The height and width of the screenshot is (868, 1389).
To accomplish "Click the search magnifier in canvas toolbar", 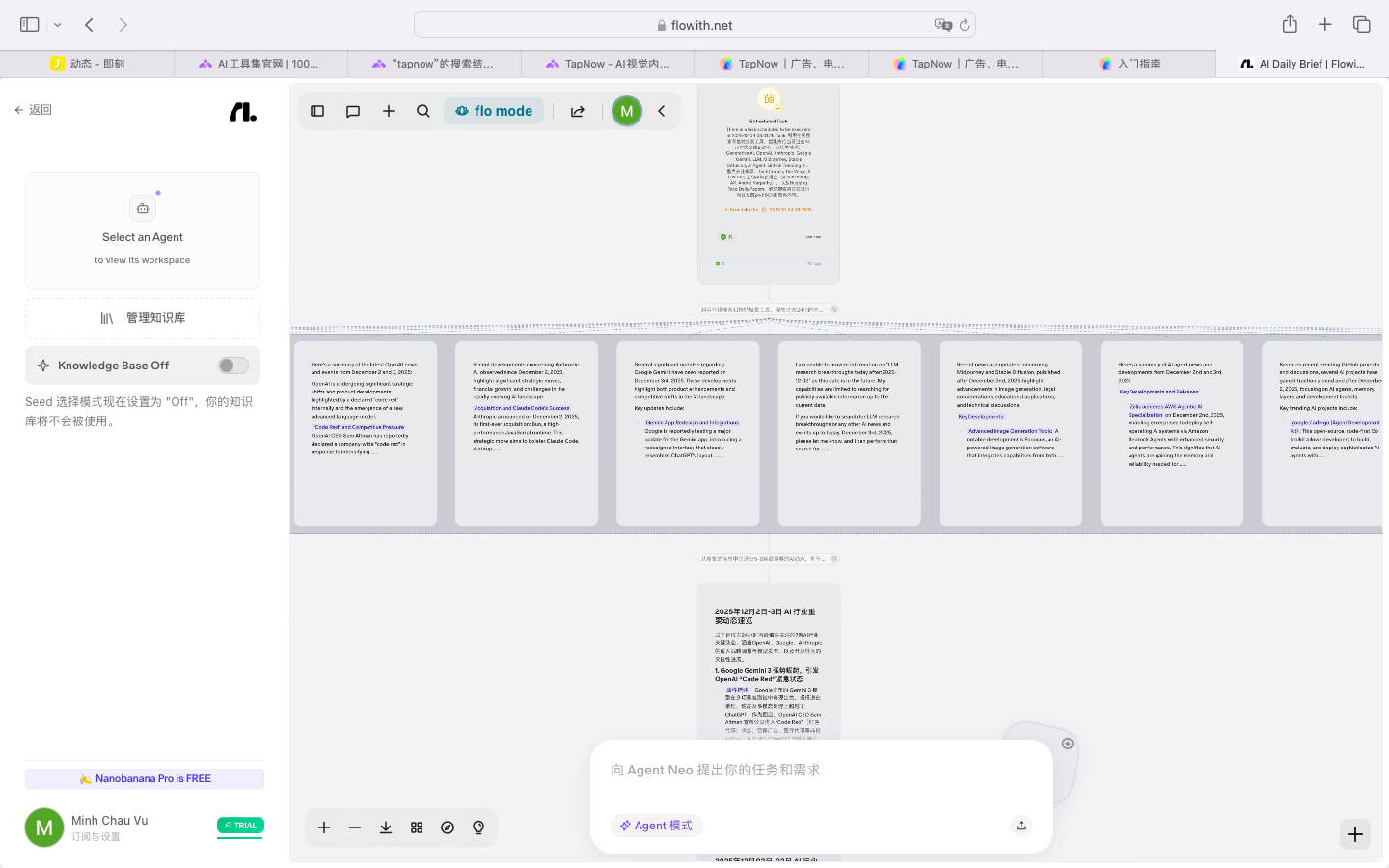I will [x=423, y=111].
